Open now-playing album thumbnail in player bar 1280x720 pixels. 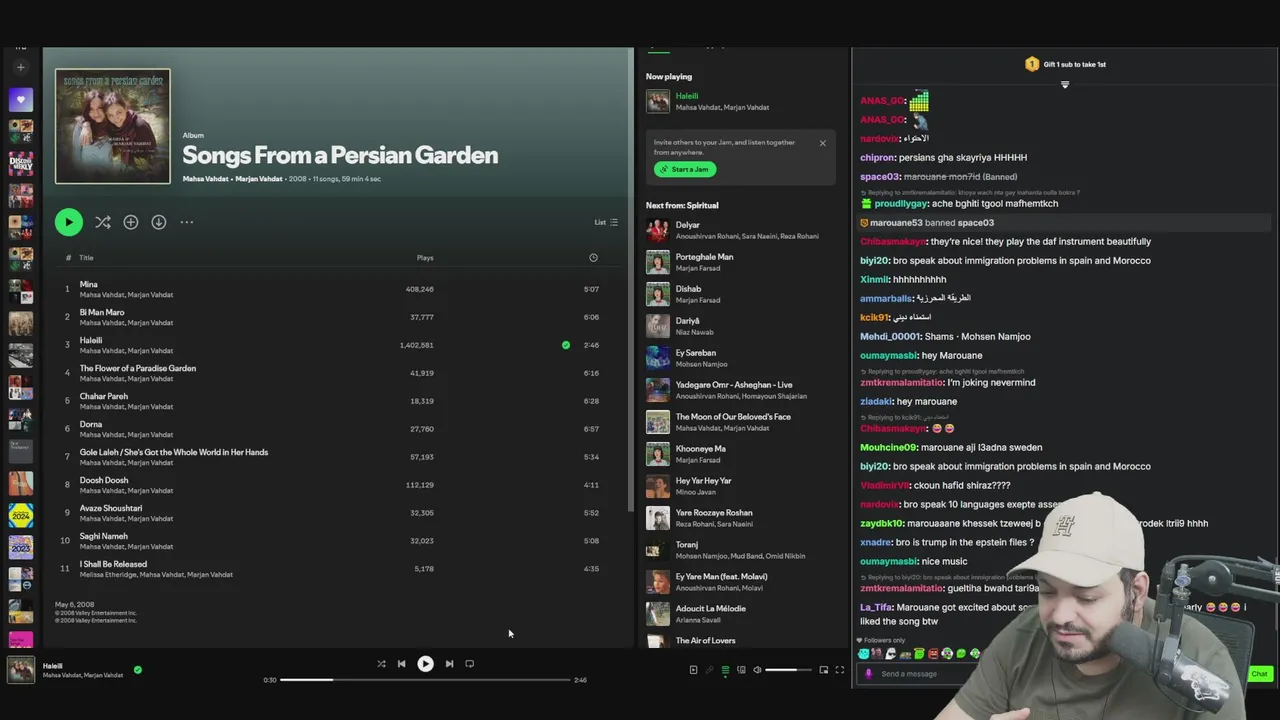tap(21, 670)
